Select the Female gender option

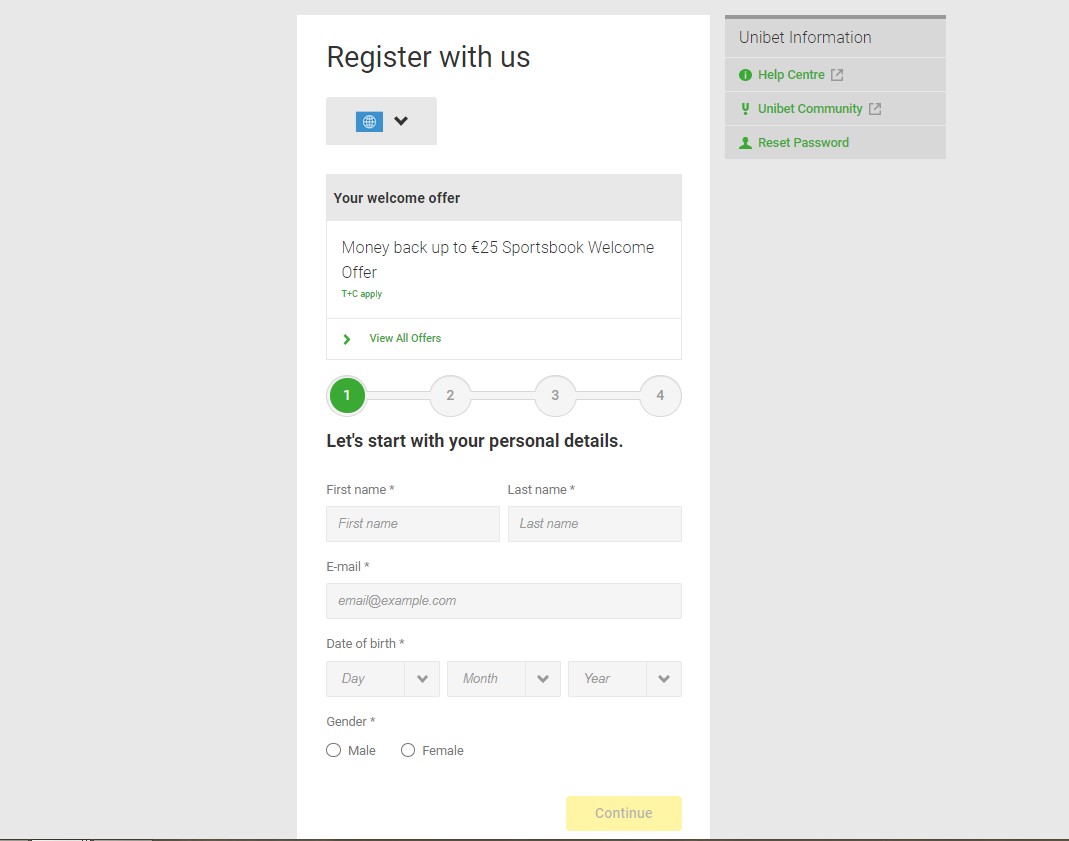coord(408,750)
